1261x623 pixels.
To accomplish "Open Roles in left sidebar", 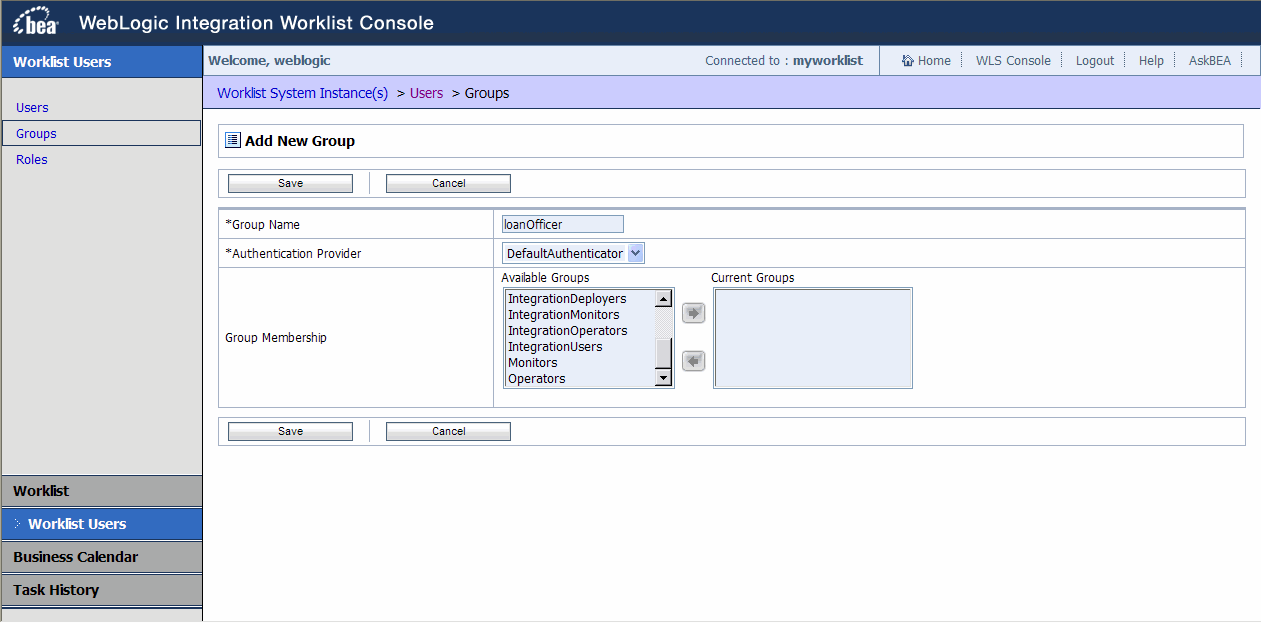I will (32, 159).
